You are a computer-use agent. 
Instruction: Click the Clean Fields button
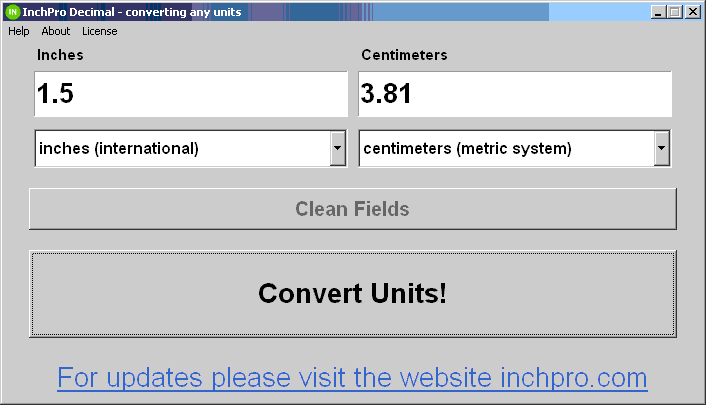click(353, 209)
